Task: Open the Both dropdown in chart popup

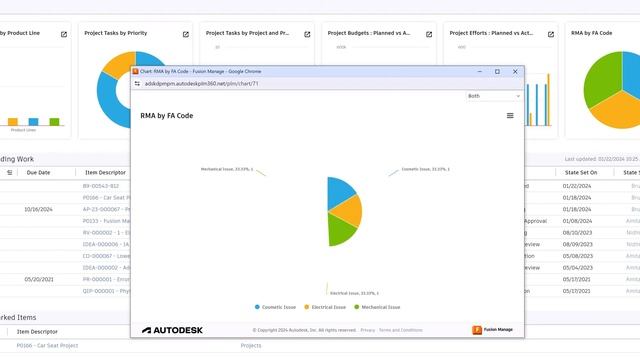Action: [493, 96]
